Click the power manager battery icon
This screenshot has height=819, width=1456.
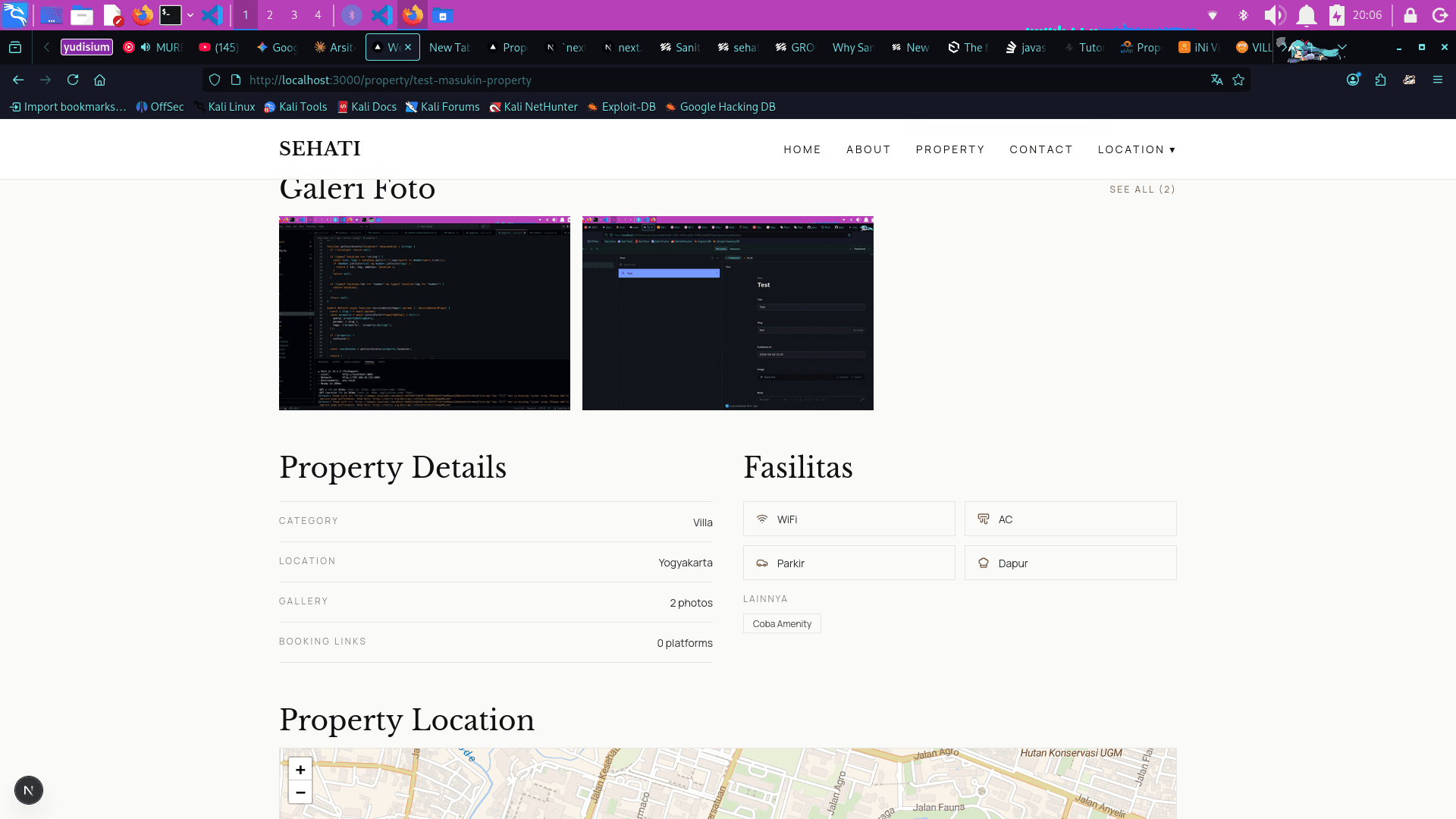click(x=1337, y=14)
